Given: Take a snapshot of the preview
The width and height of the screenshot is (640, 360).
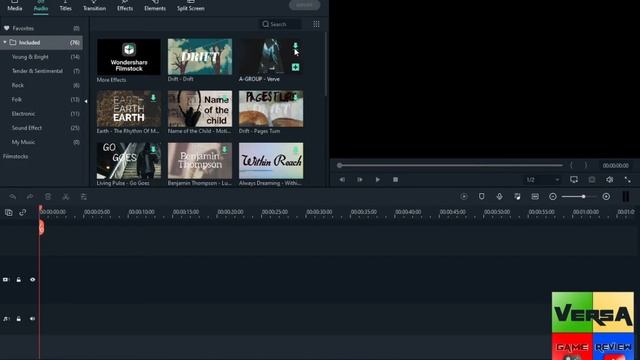Looking at the screenshot, I should [592, 180].
